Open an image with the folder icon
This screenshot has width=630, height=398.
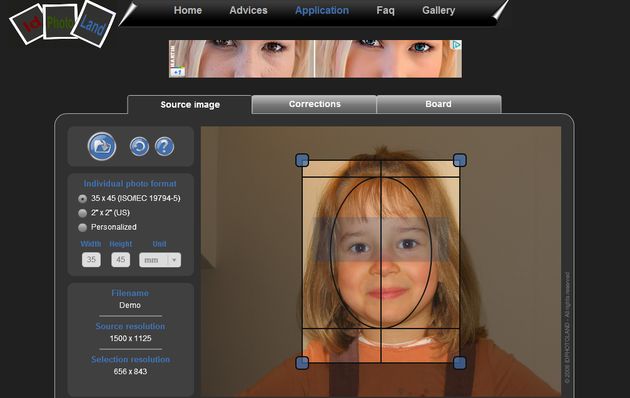(102, 146)
